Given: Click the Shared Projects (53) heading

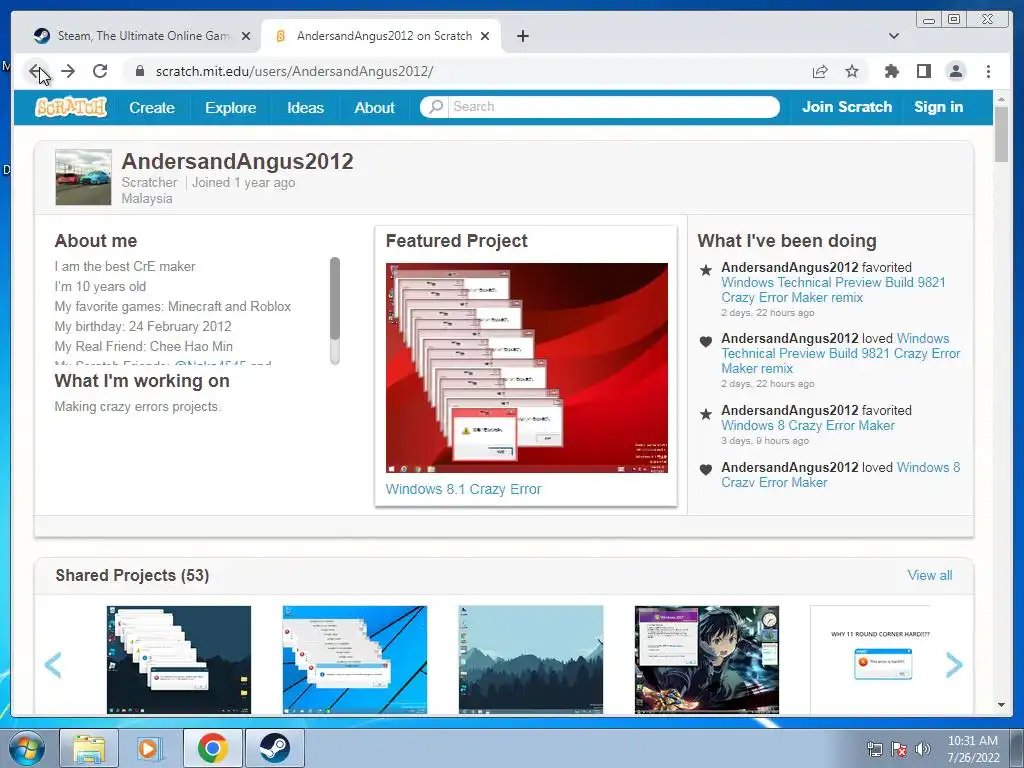Looking at the screenshot, I should pyautogui.click(x=132, y=575).
